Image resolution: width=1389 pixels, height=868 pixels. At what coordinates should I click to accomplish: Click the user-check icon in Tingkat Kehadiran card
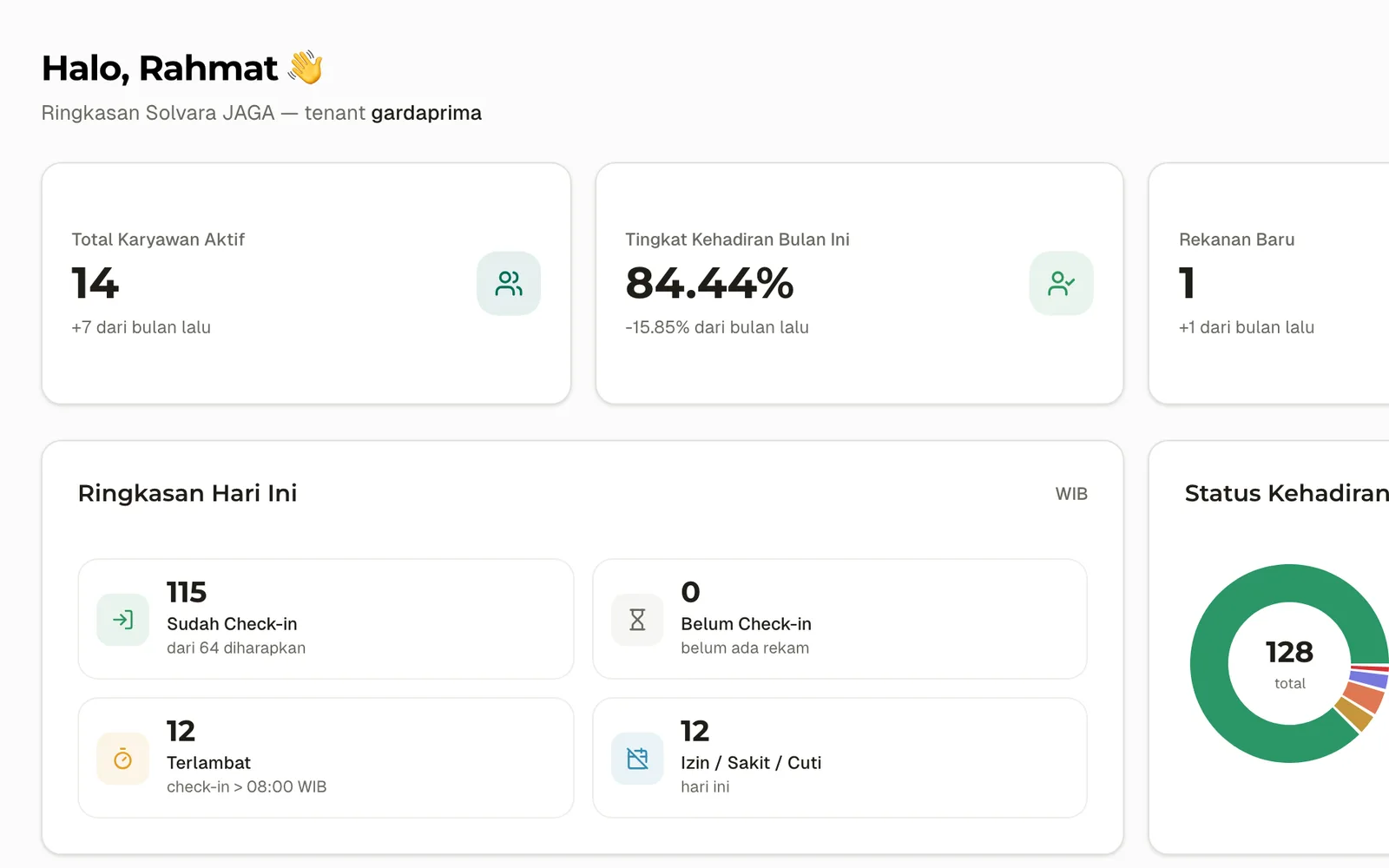pyautogui.click(x=1062, y=284)
